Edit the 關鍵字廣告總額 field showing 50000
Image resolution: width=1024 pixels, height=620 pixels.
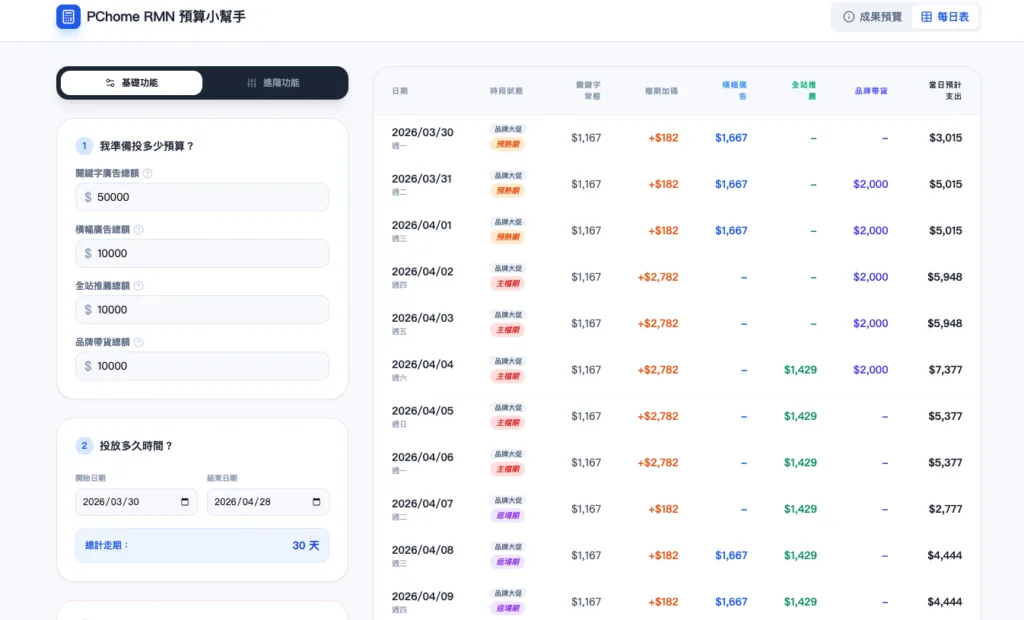pos(208,197)
